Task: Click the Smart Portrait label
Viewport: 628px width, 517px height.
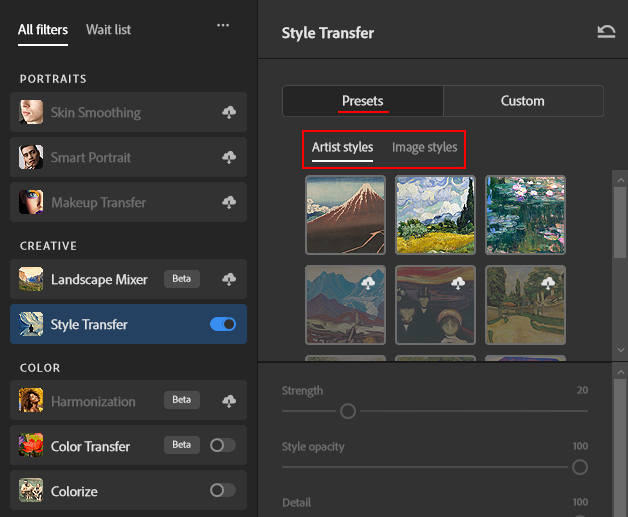Action: click(x=91, y=158)
